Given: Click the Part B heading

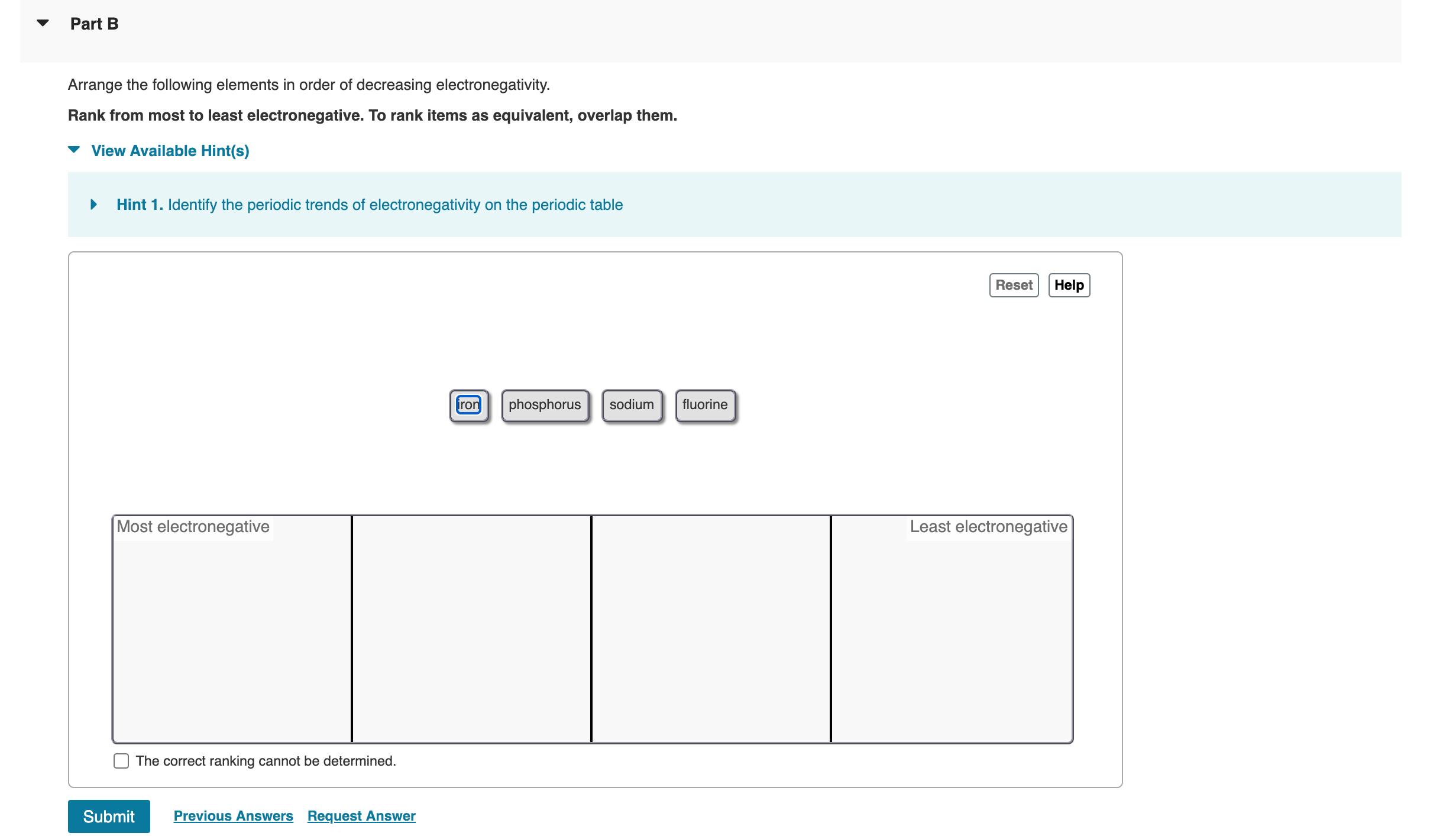Looking at the screenshot, I should pyautogui.click(x=94, y=24).
